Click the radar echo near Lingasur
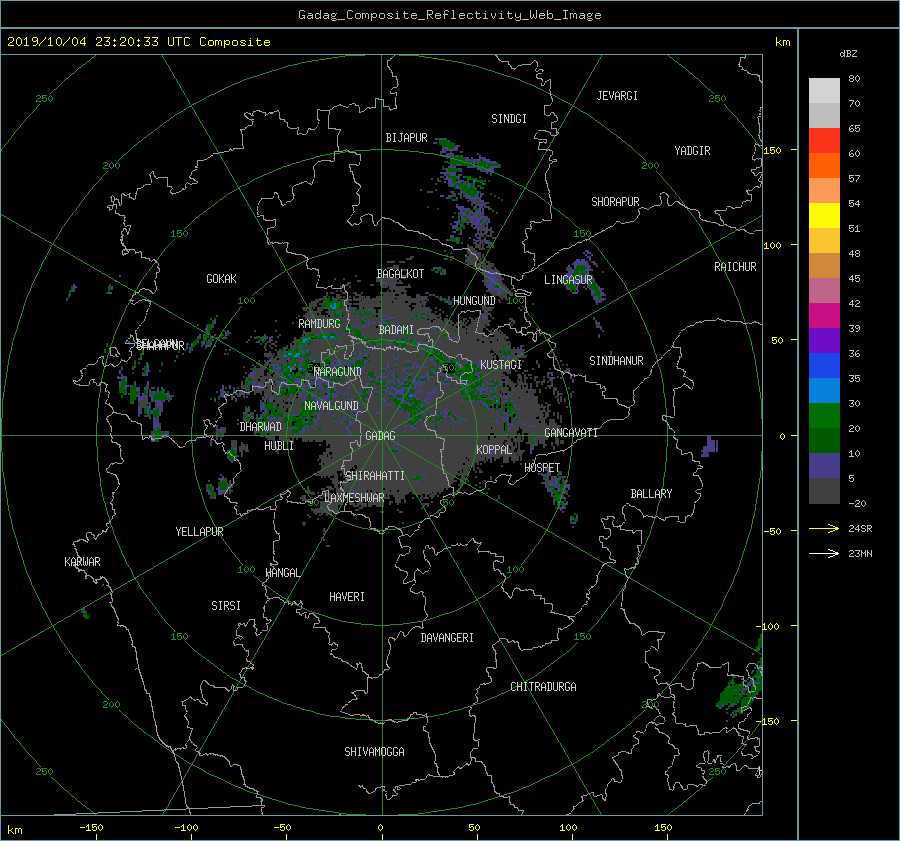Screen dimensions: 900x841 click(584, 277)
